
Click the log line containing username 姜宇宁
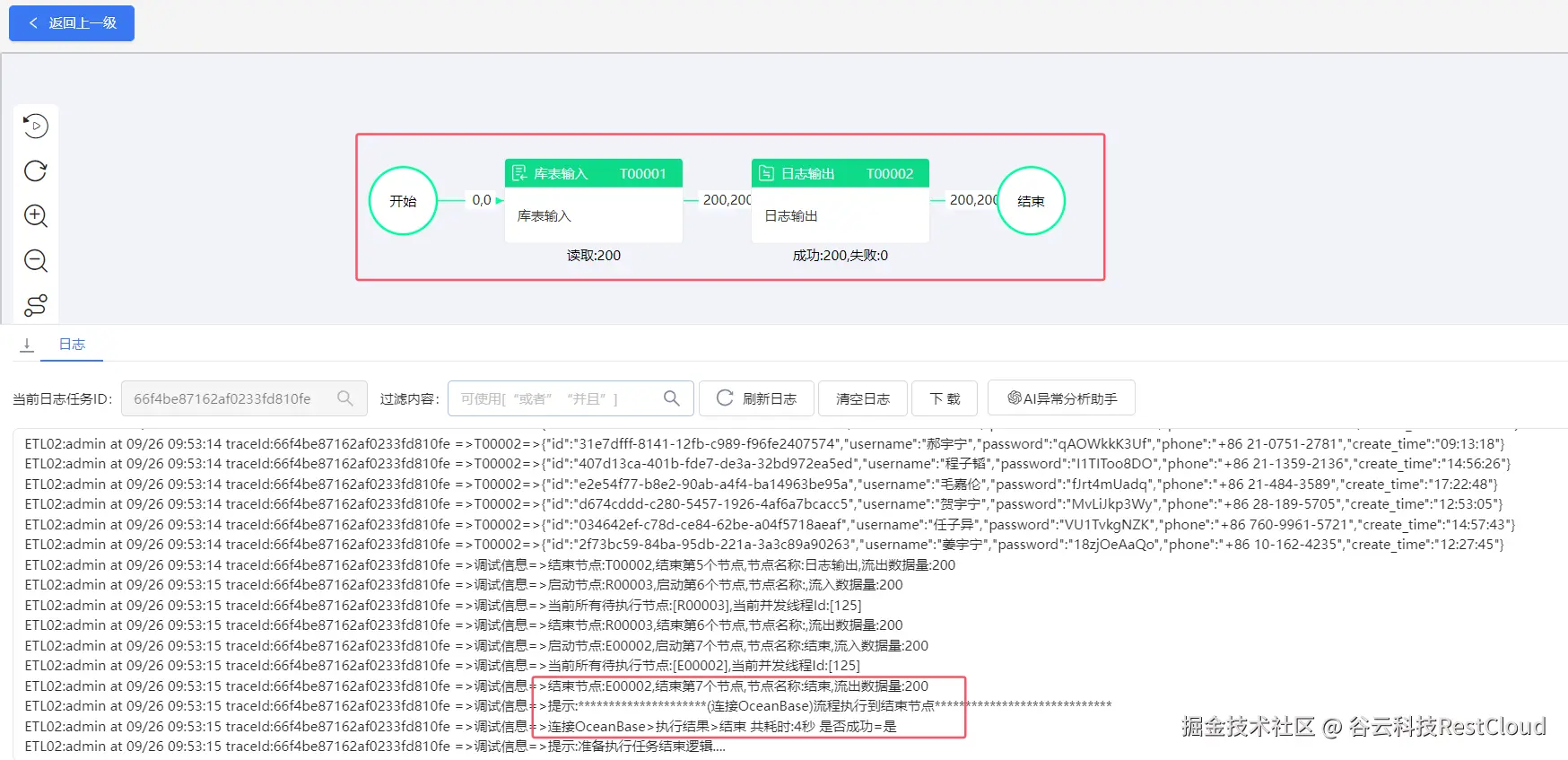tap(764, 545)
